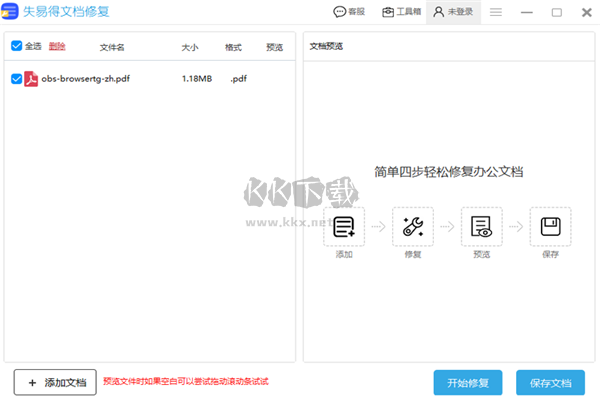The width and height of the screenshot is (600, 399).
Task: Click the 添加 step icon
Action: pyautogui.click(x=344, y=226)
